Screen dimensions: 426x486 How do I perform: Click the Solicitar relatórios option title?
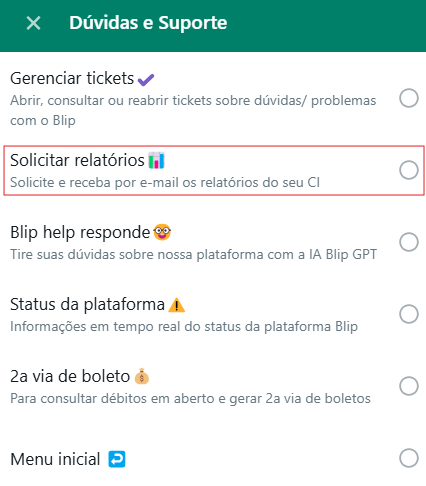pos(77,160)
